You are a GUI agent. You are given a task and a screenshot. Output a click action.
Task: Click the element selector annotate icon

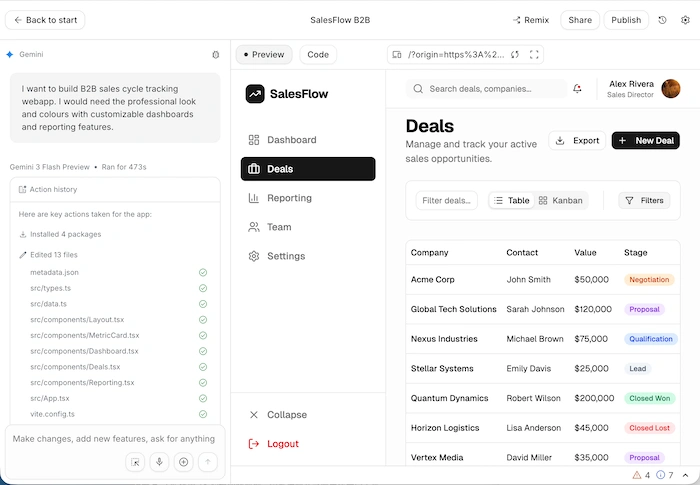pyautogui.click(x=135, y=462)
